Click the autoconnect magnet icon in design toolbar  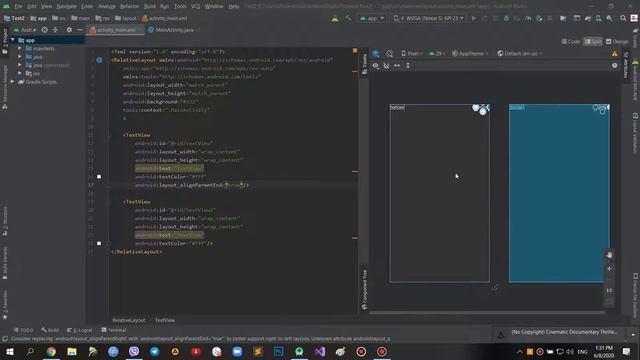pos(386,65)
